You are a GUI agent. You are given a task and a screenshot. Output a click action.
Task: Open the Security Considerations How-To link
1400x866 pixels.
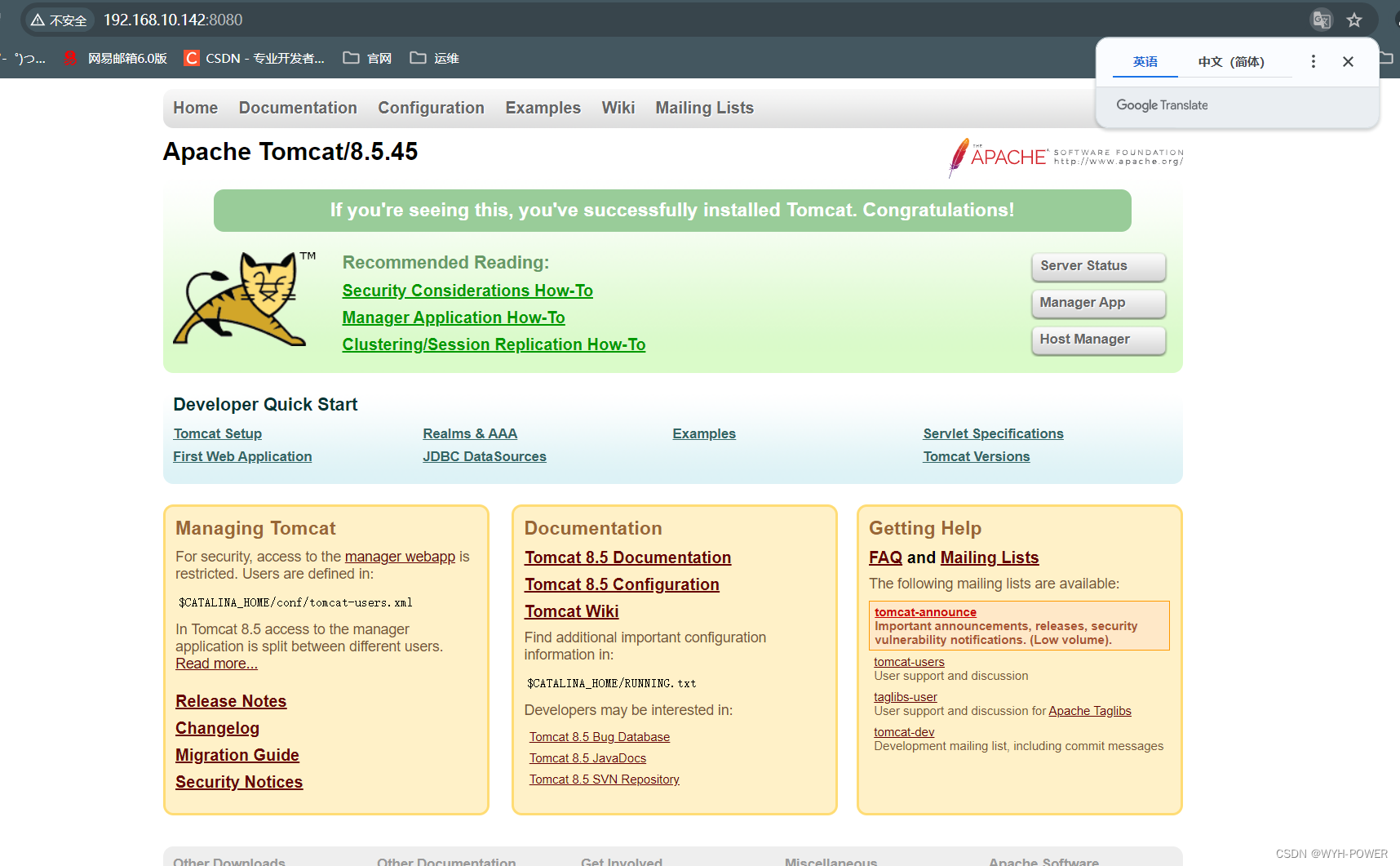(x=467, y=290)
